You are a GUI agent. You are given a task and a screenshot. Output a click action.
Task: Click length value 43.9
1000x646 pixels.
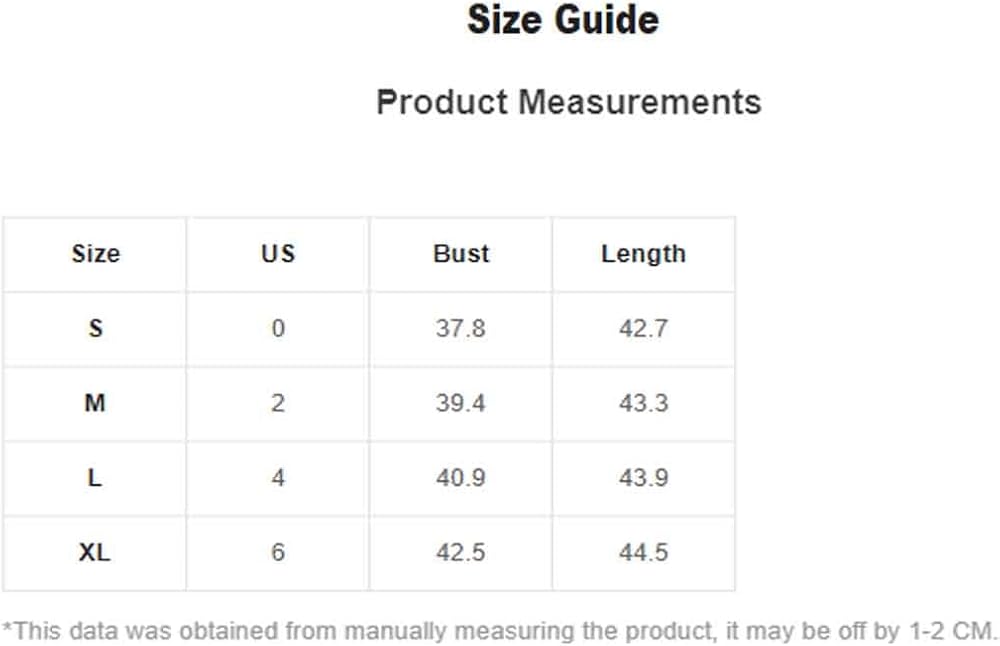pyautogui.click(x=643, y=478)
